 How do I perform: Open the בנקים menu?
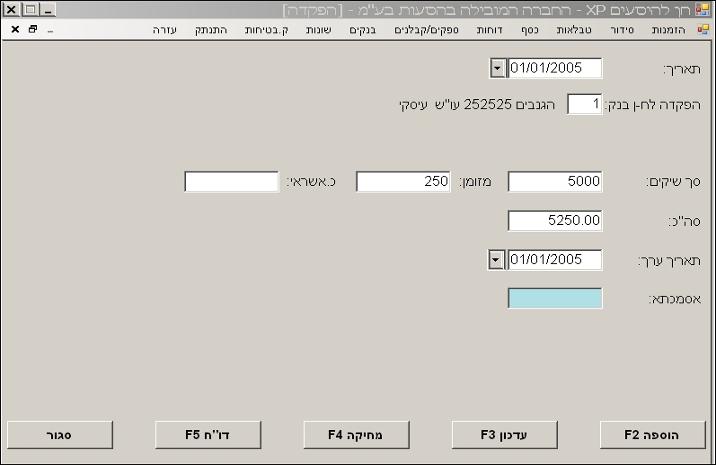(363, 30)
